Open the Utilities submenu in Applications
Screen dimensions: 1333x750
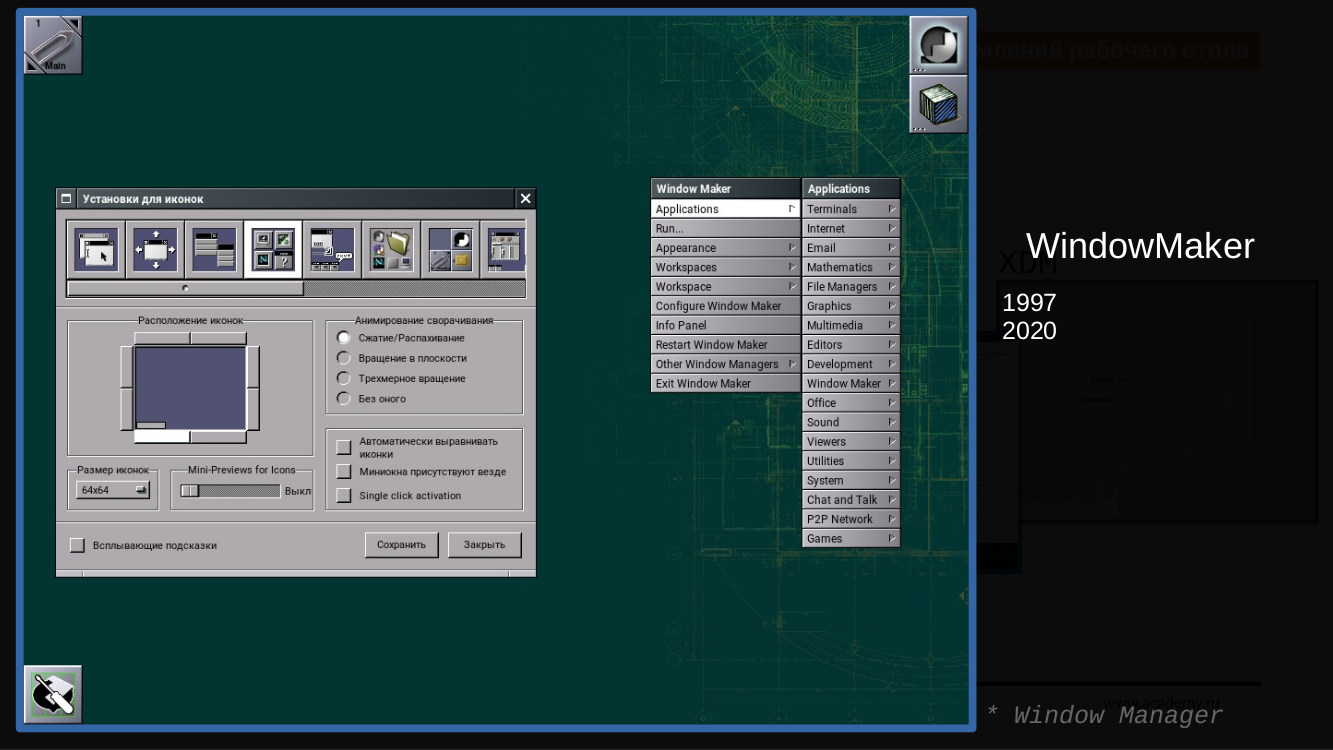pyautogui.click(x=851, y=461)
